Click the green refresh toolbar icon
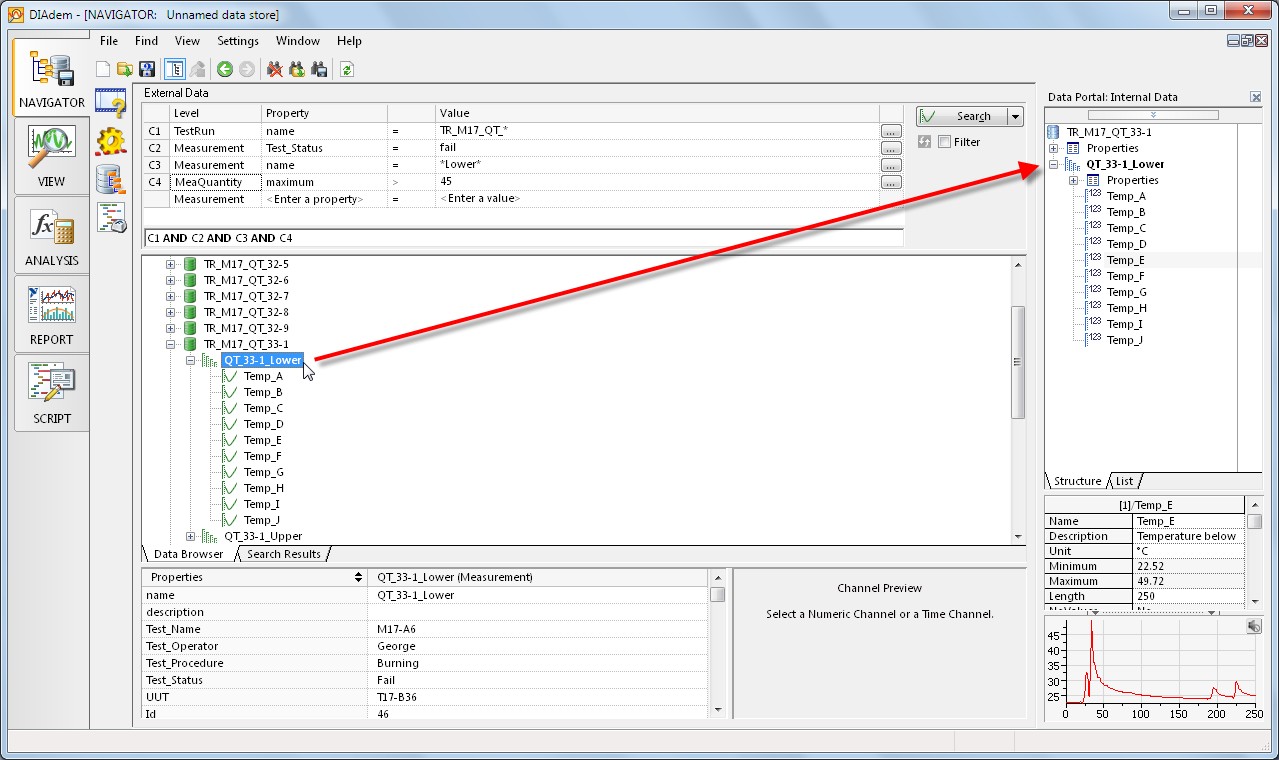1279x760 pixels. click(347, 69)
